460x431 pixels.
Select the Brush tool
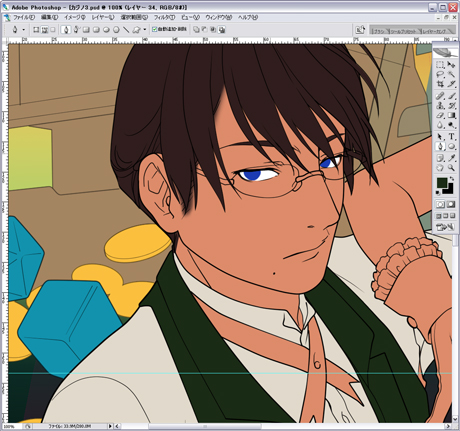[451, 96]
